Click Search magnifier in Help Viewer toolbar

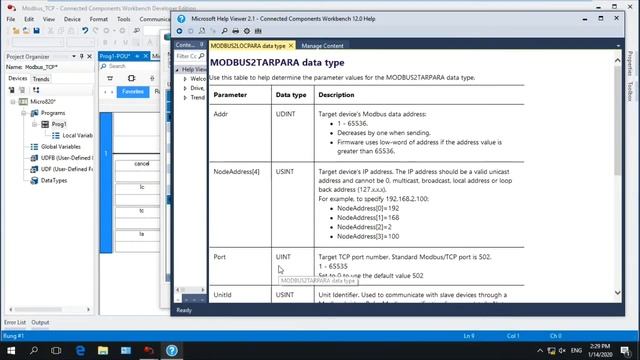click(x=224, y=31)
